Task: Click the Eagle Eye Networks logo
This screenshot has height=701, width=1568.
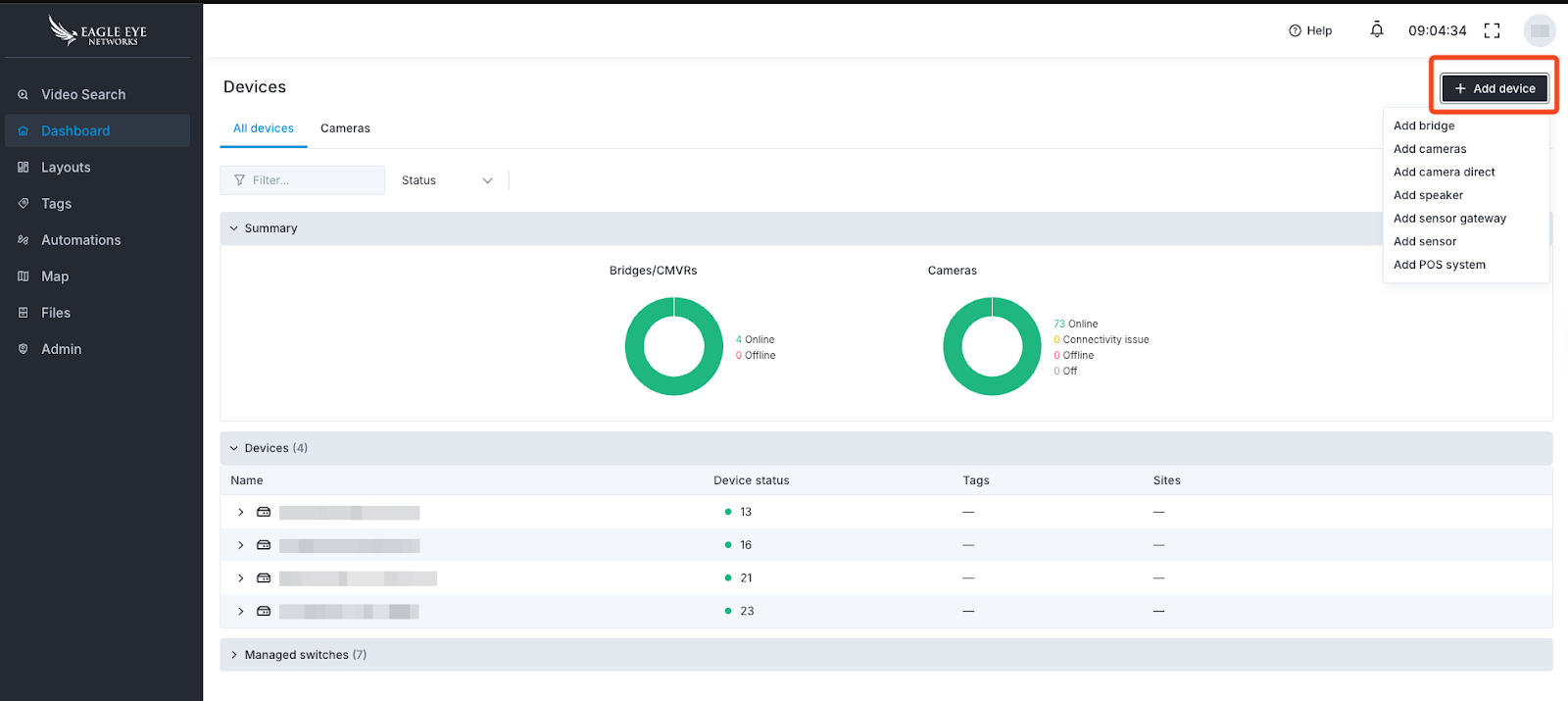Action: click(98, 31)
